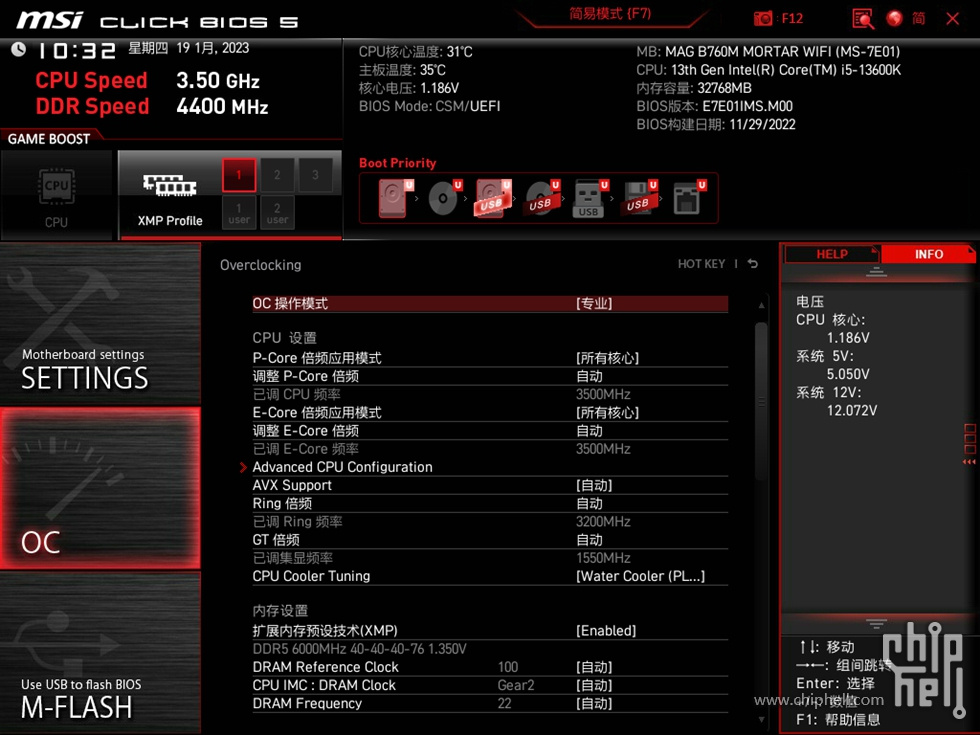Open CPU Cooler Tuning dropdown

pyautogui.click(x=490, y=576)
